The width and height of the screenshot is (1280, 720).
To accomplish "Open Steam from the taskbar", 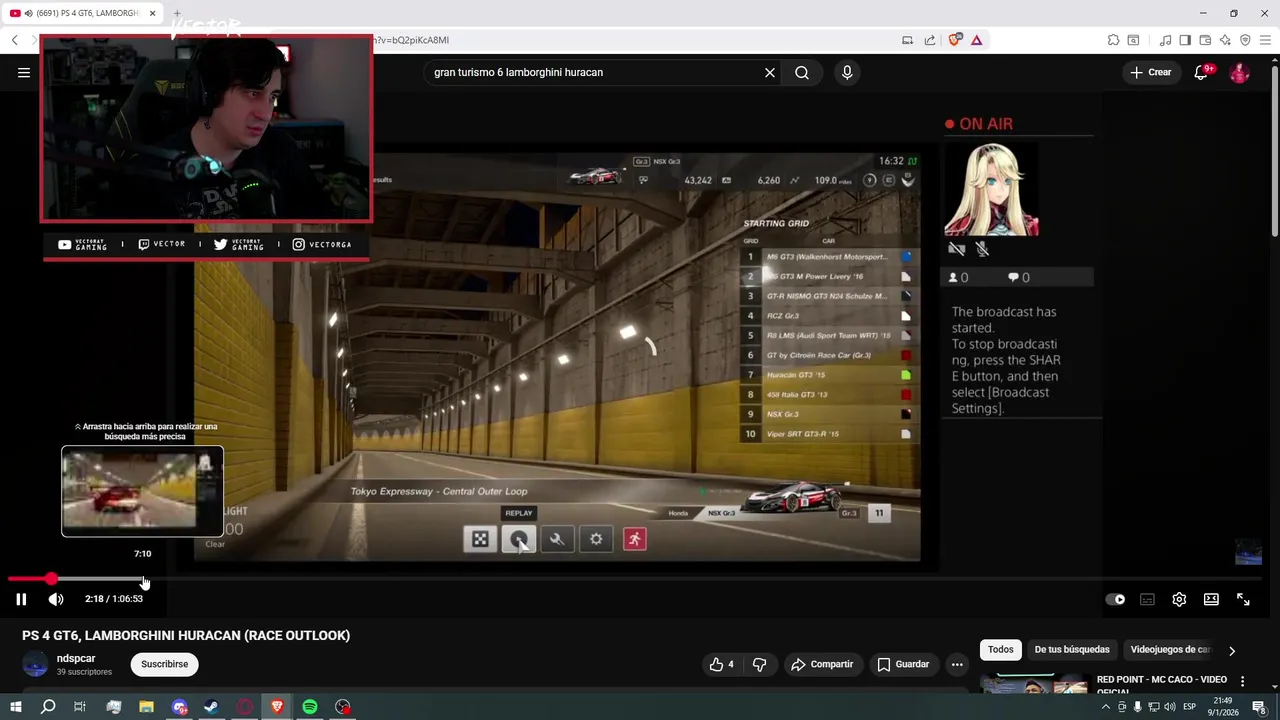I will [212, 707].
